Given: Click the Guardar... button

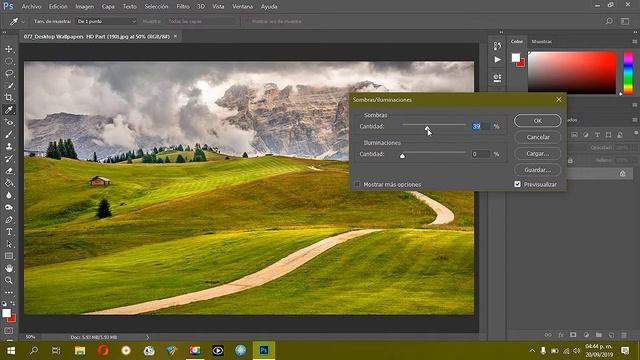Looking at the screenshot, I should (538, 170).
